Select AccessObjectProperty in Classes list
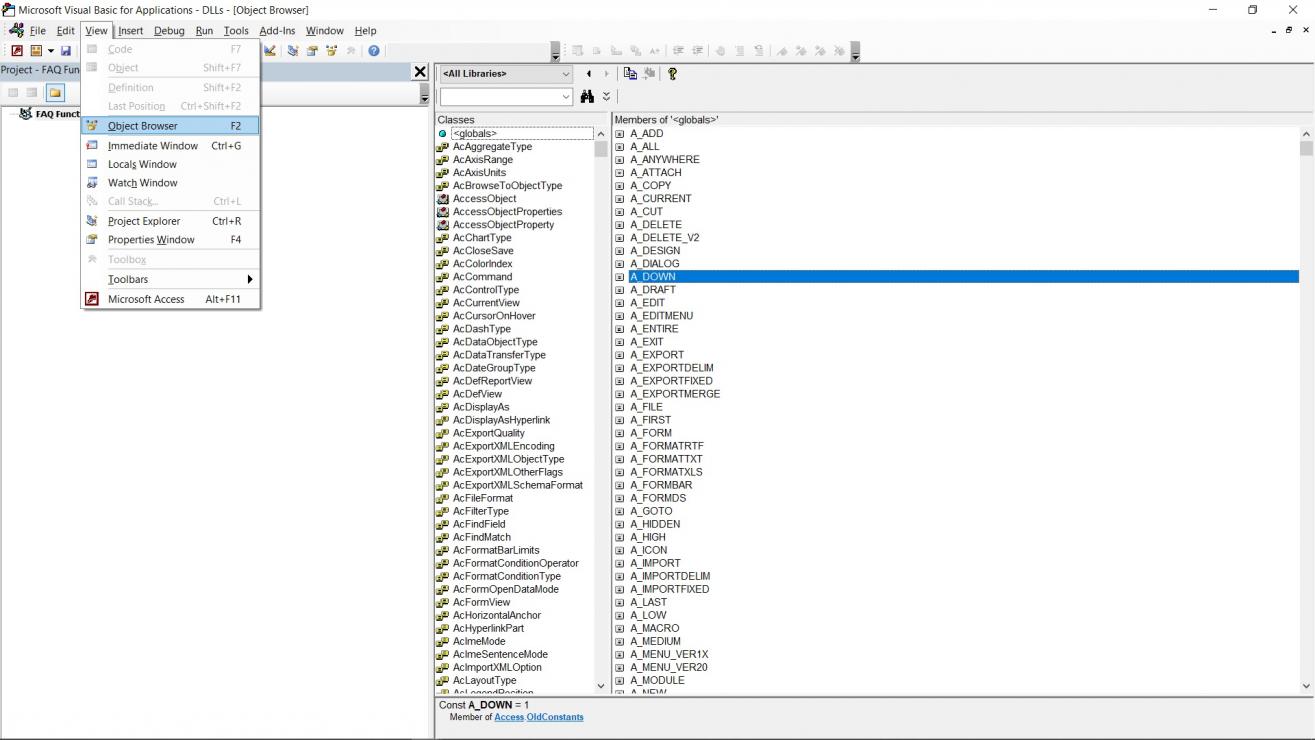1315x740 pixels. [503, 224]
